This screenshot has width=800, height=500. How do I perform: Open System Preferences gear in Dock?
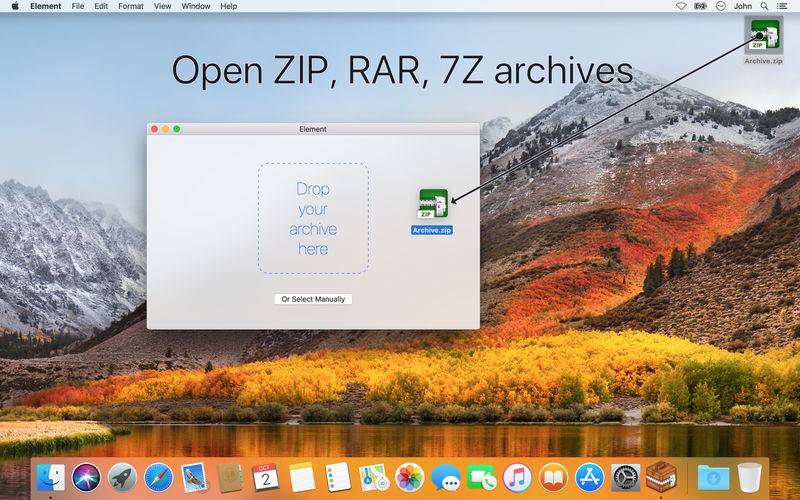626,478
